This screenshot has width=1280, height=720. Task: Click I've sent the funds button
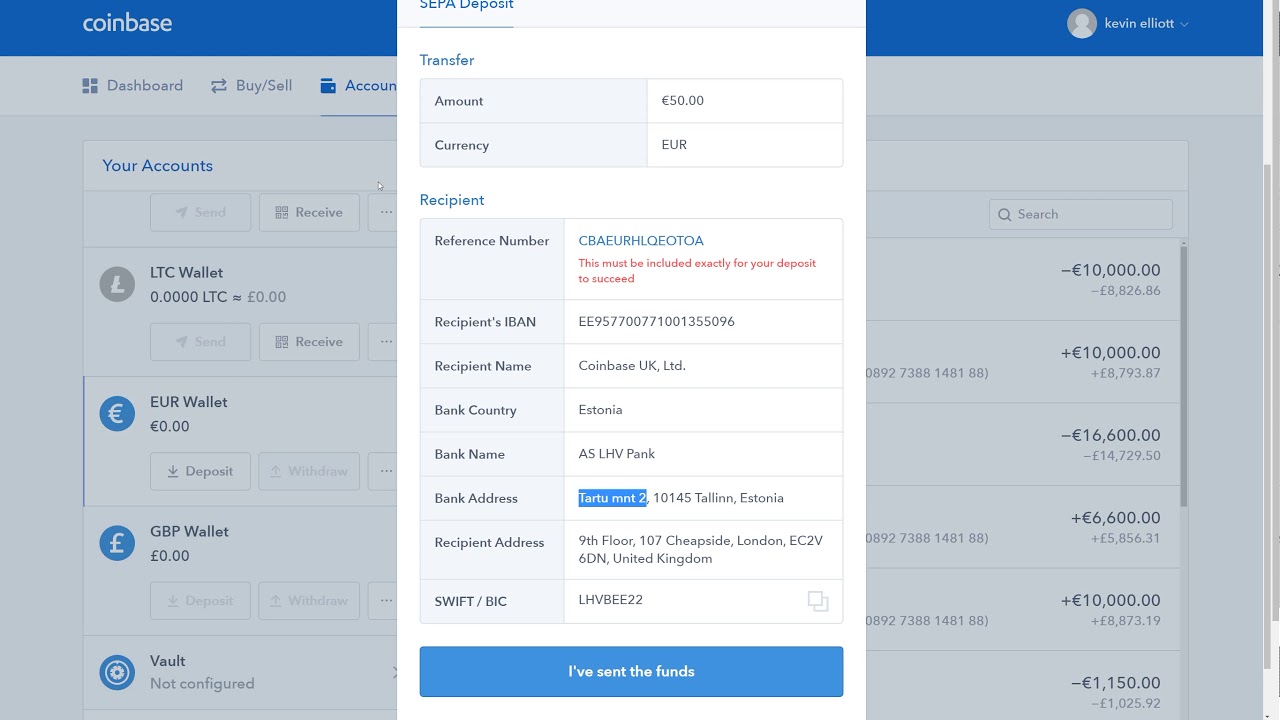pos(631,671)
